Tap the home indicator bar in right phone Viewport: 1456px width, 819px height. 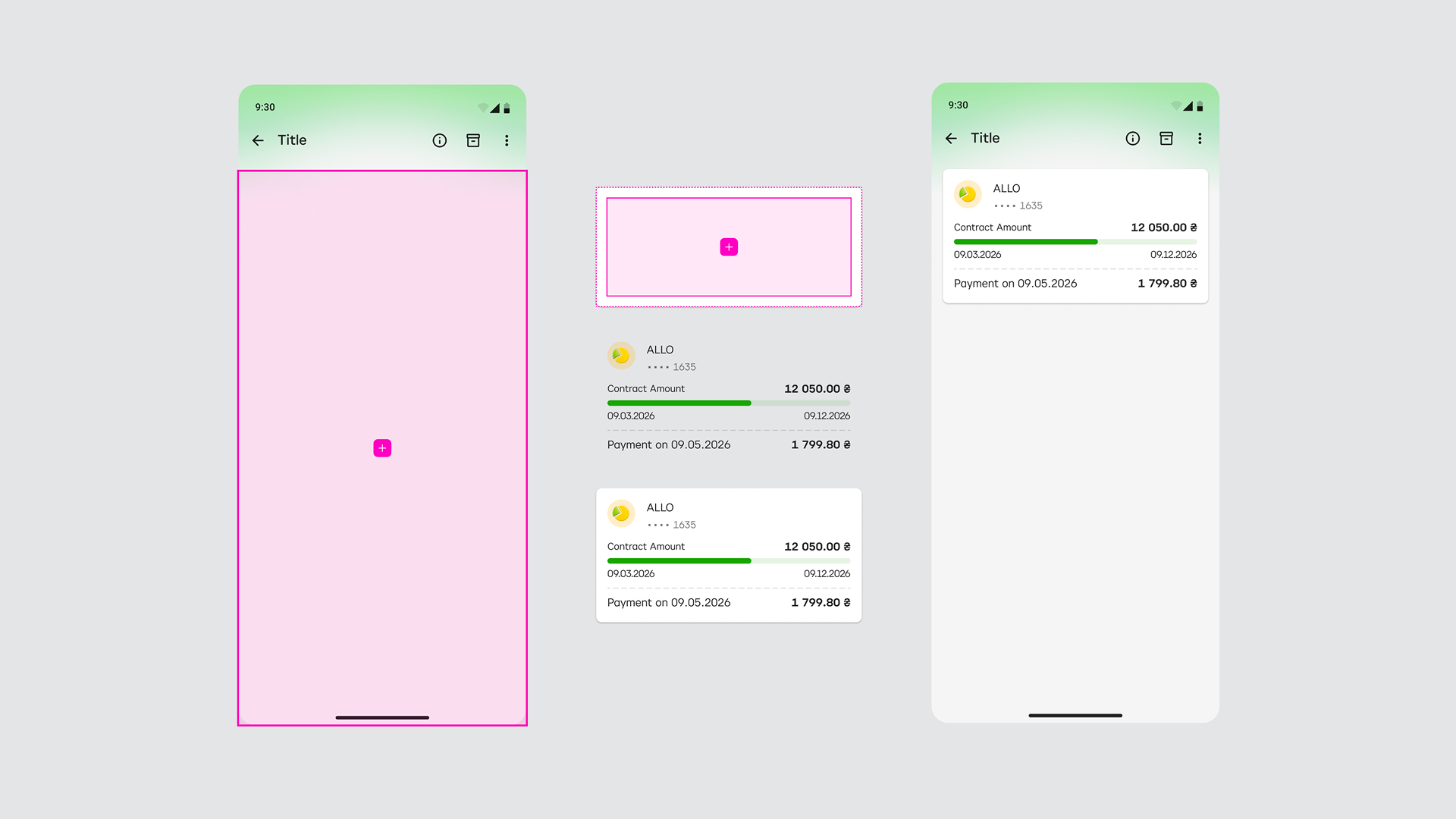1075,715
